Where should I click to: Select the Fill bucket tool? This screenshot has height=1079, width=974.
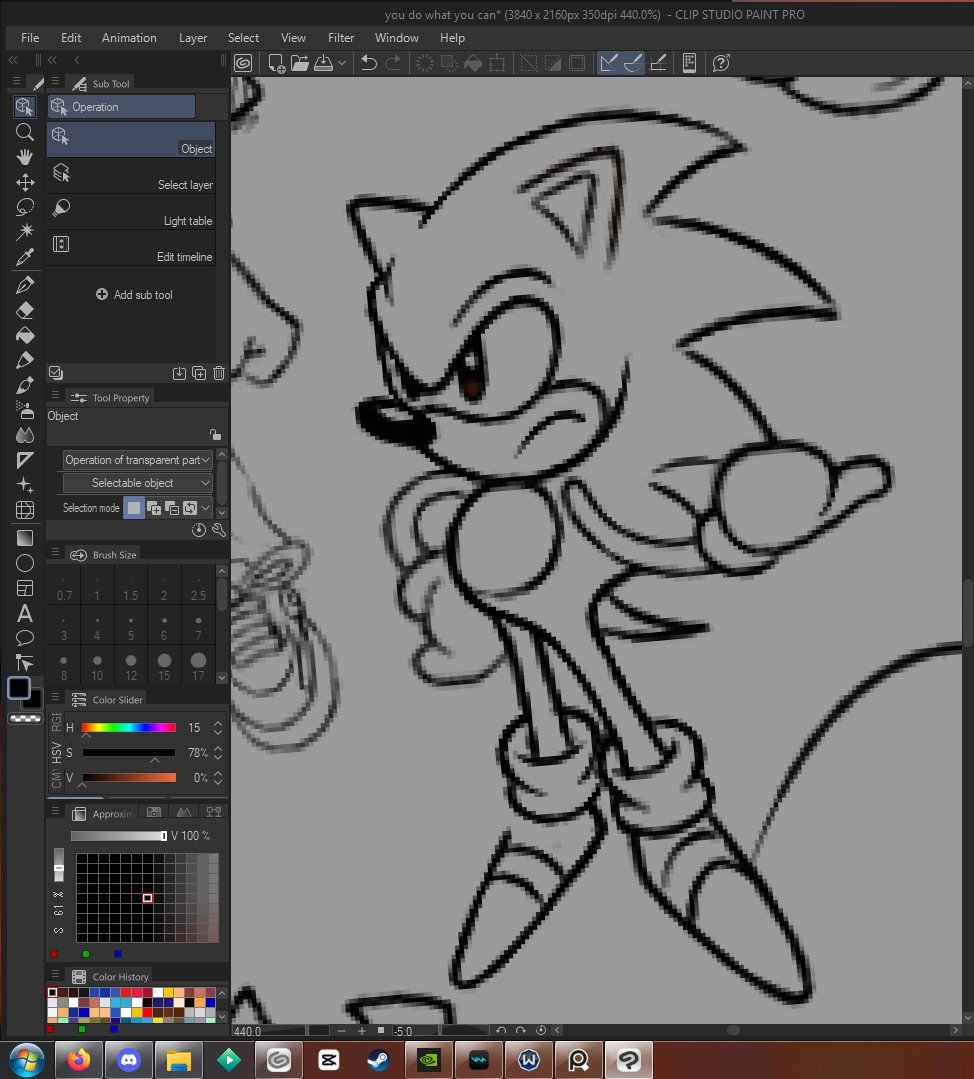(25, 335)
